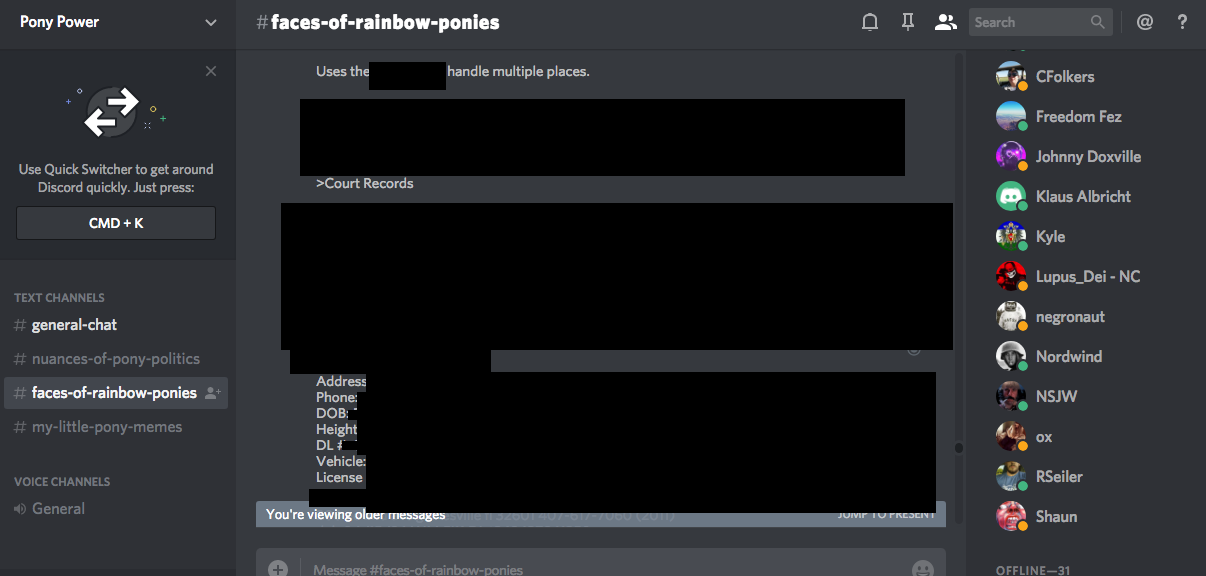Expand the Pony Power server dropdown

click(x=210, y=22)
